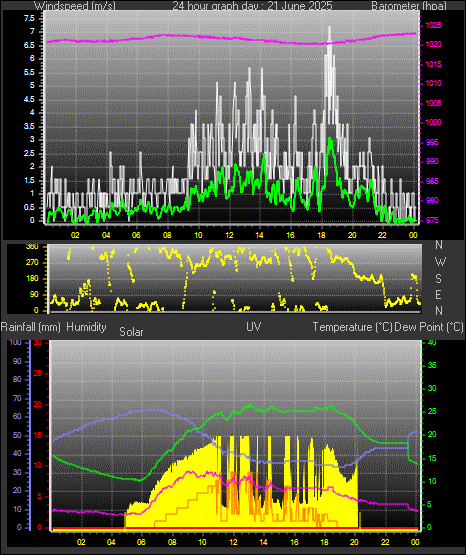This screenshot has width=466, height=555.
Task: Click the 985 barometer axis value
Action: (432, 181)
